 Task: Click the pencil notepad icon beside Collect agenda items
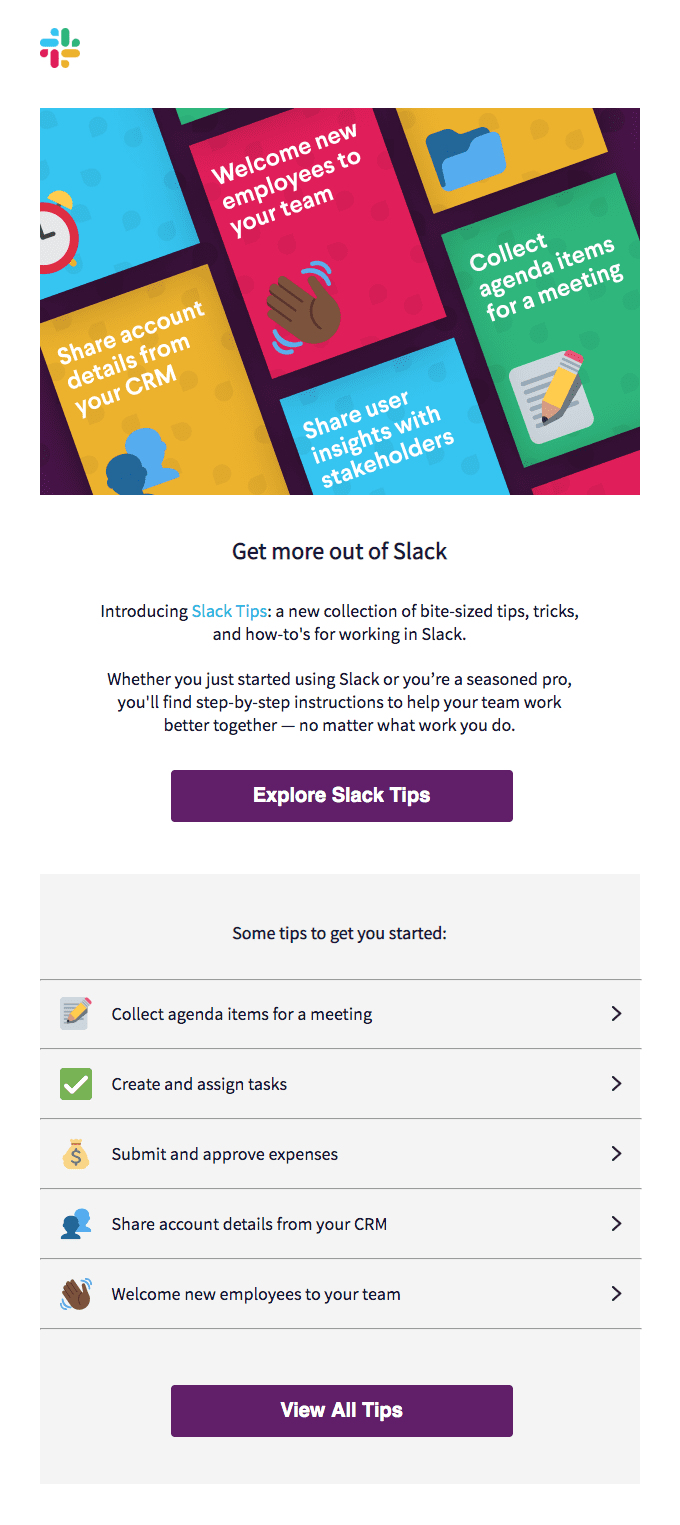click(76, 1013)
